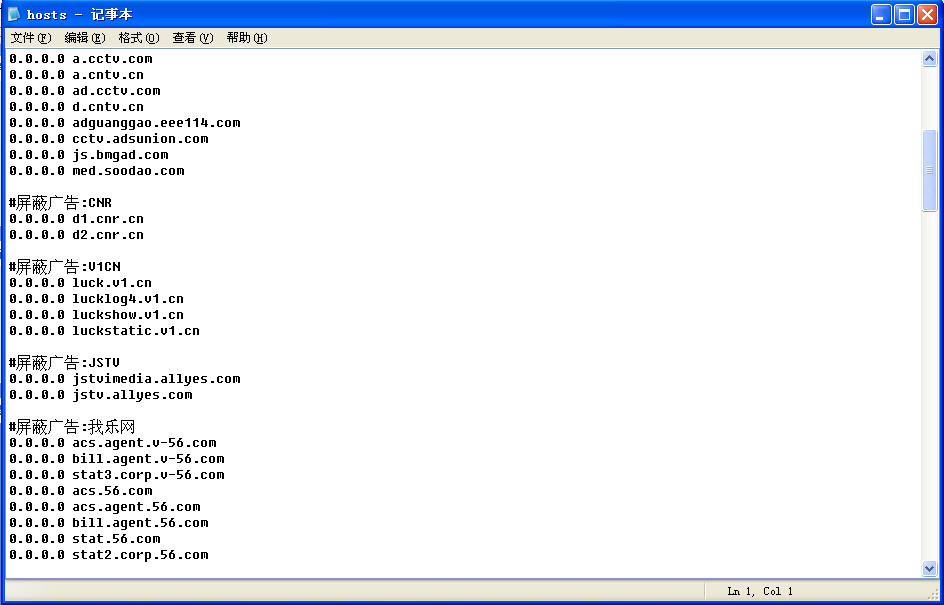Image resolution: width=944 pixels, height=605 pixels.
Task: Click the comment #屏蔽广告:V1CN
Action: [x=64, y=267]
